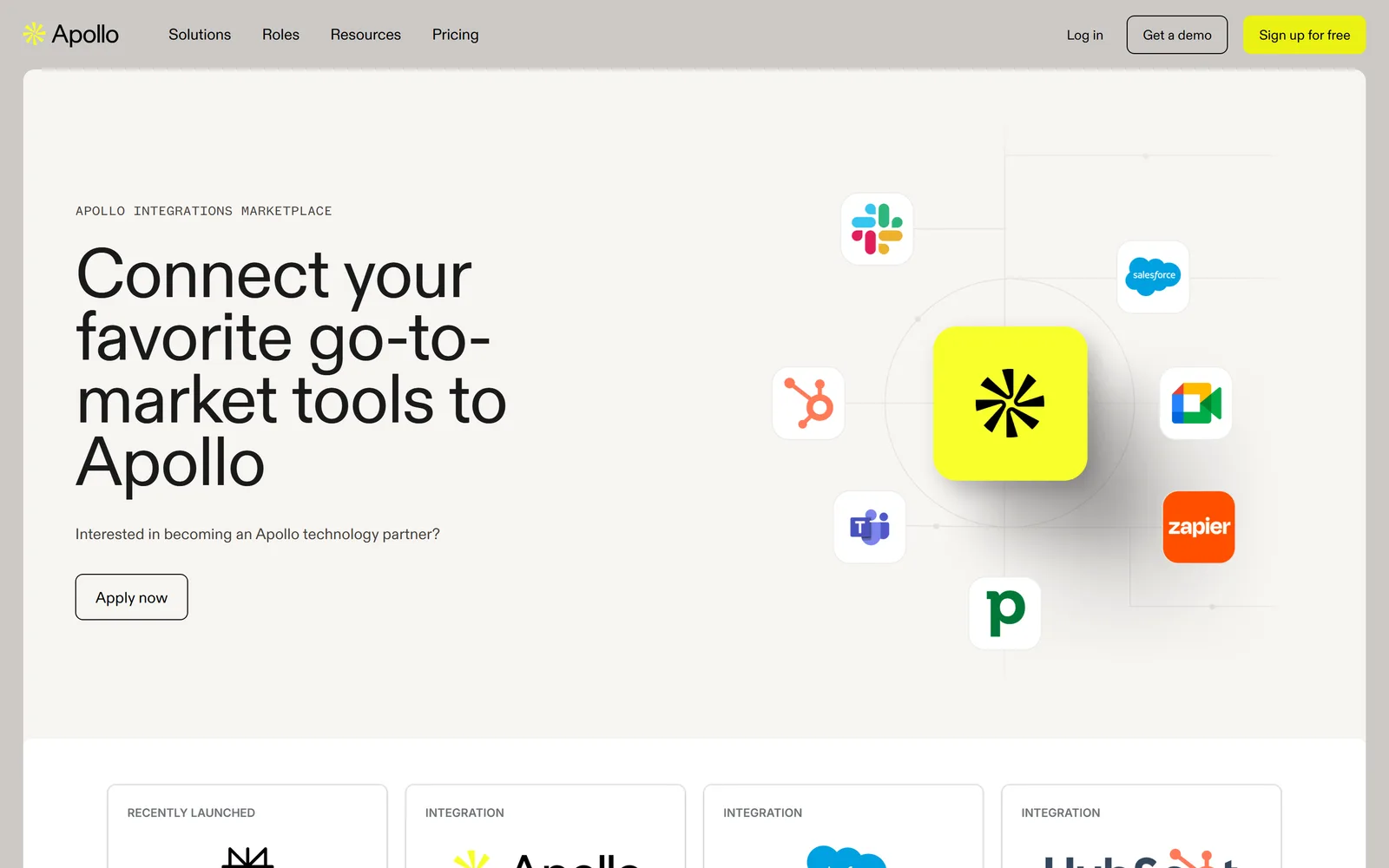Open the Resources menu
The width and height of the screenshot is (1389, 868).
click(365, 35)
